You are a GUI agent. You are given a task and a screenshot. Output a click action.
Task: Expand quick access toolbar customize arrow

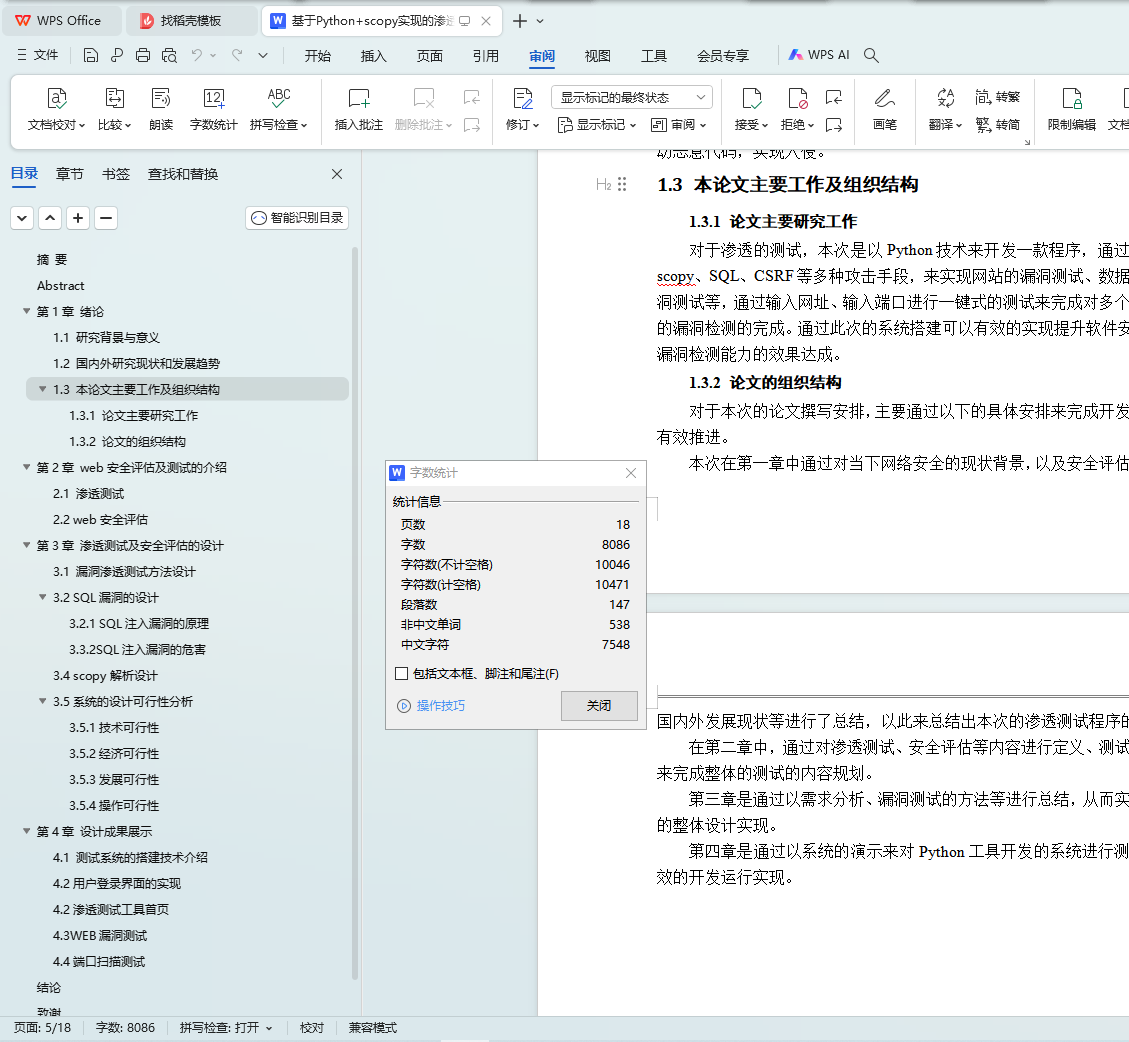263,55
